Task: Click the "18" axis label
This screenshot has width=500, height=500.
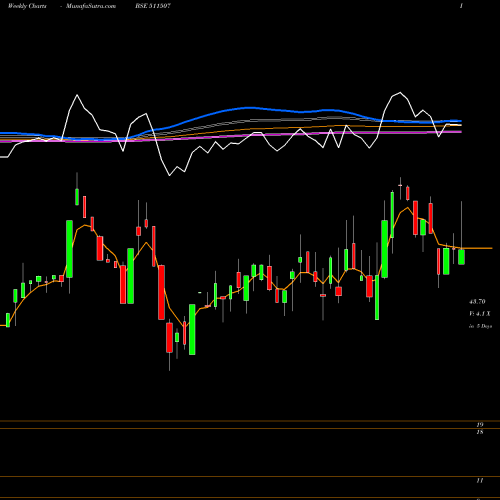Action: tap(480, 432)
